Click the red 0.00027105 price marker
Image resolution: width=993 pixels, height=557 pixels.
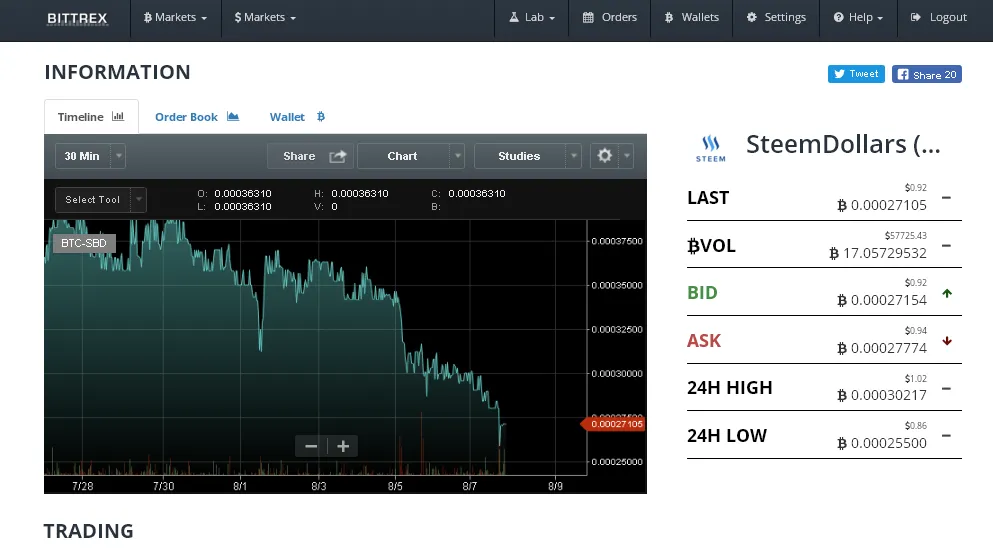(x=614, y=424)
